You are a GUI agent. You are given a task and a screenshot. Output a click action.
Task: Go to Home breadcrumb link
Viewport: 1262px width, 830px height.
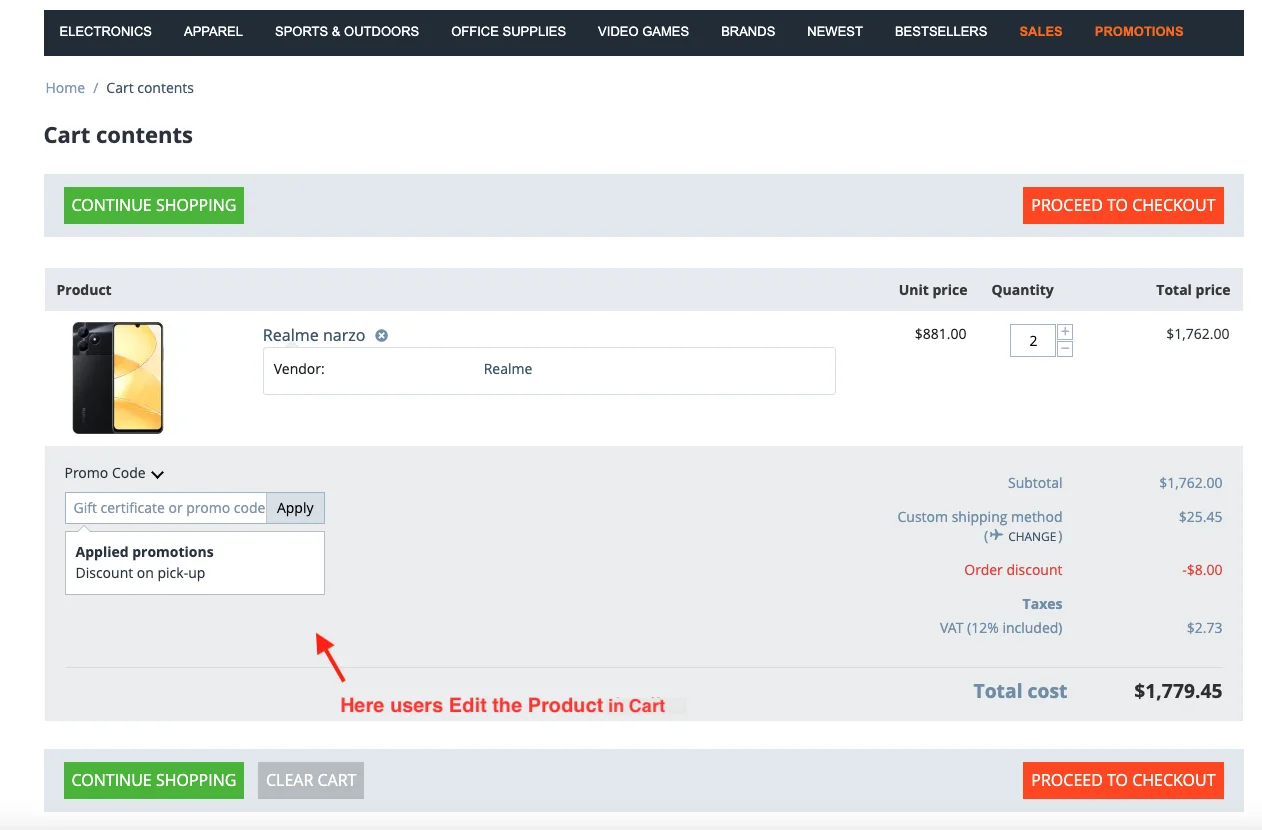pos(65,88)
